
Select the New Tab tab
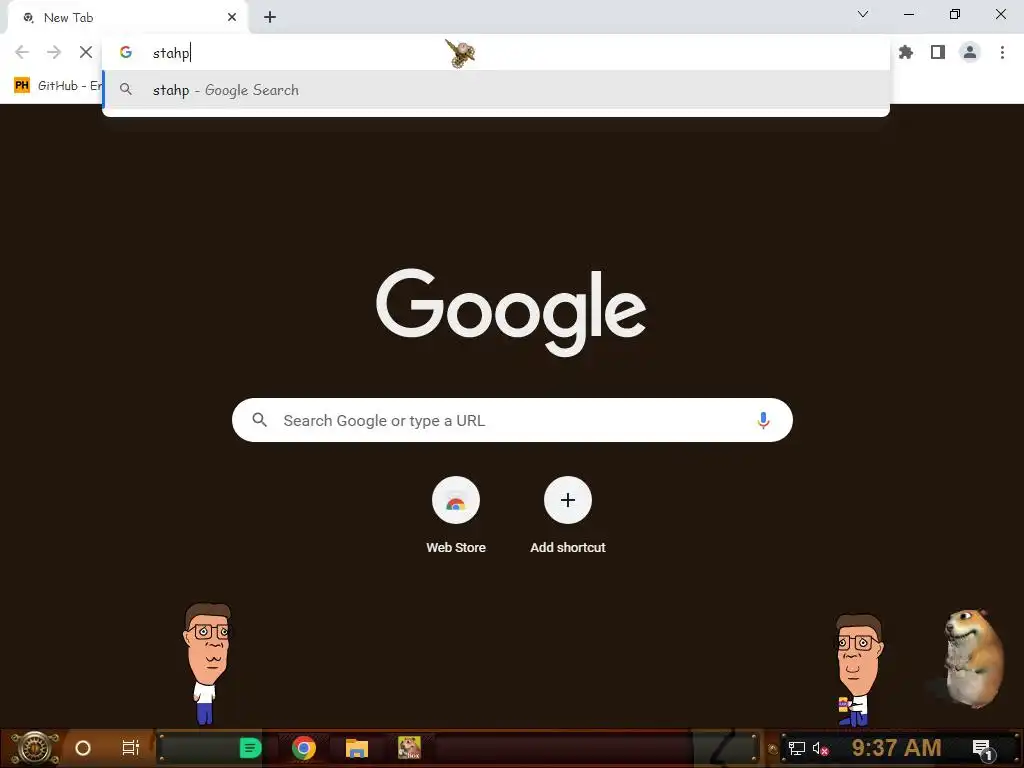coord(128,18)
